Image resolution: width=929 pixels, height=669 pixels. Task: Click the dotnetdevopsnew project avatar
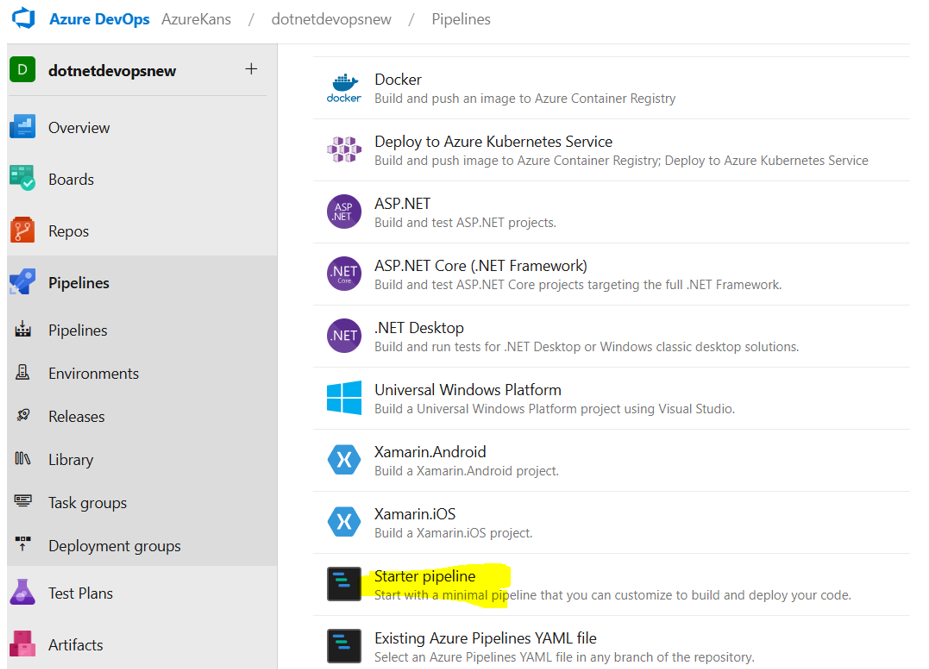[x=20, y=70]
